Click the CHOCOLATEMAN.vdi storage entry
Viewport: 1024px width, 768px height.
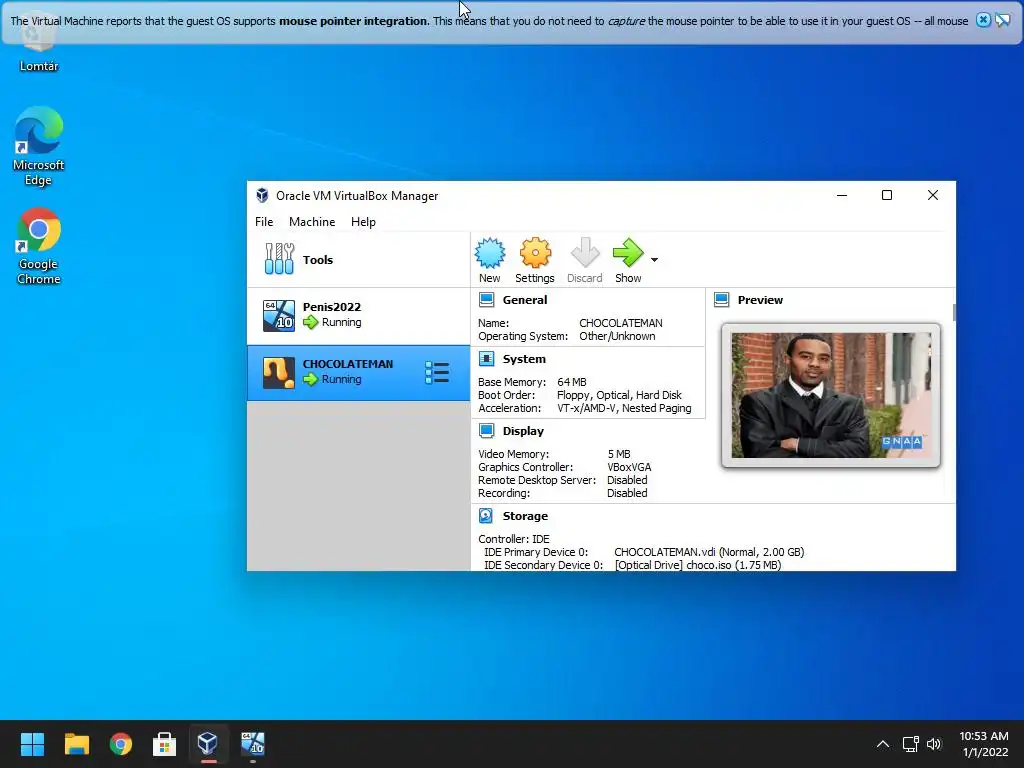pos(709,552)
